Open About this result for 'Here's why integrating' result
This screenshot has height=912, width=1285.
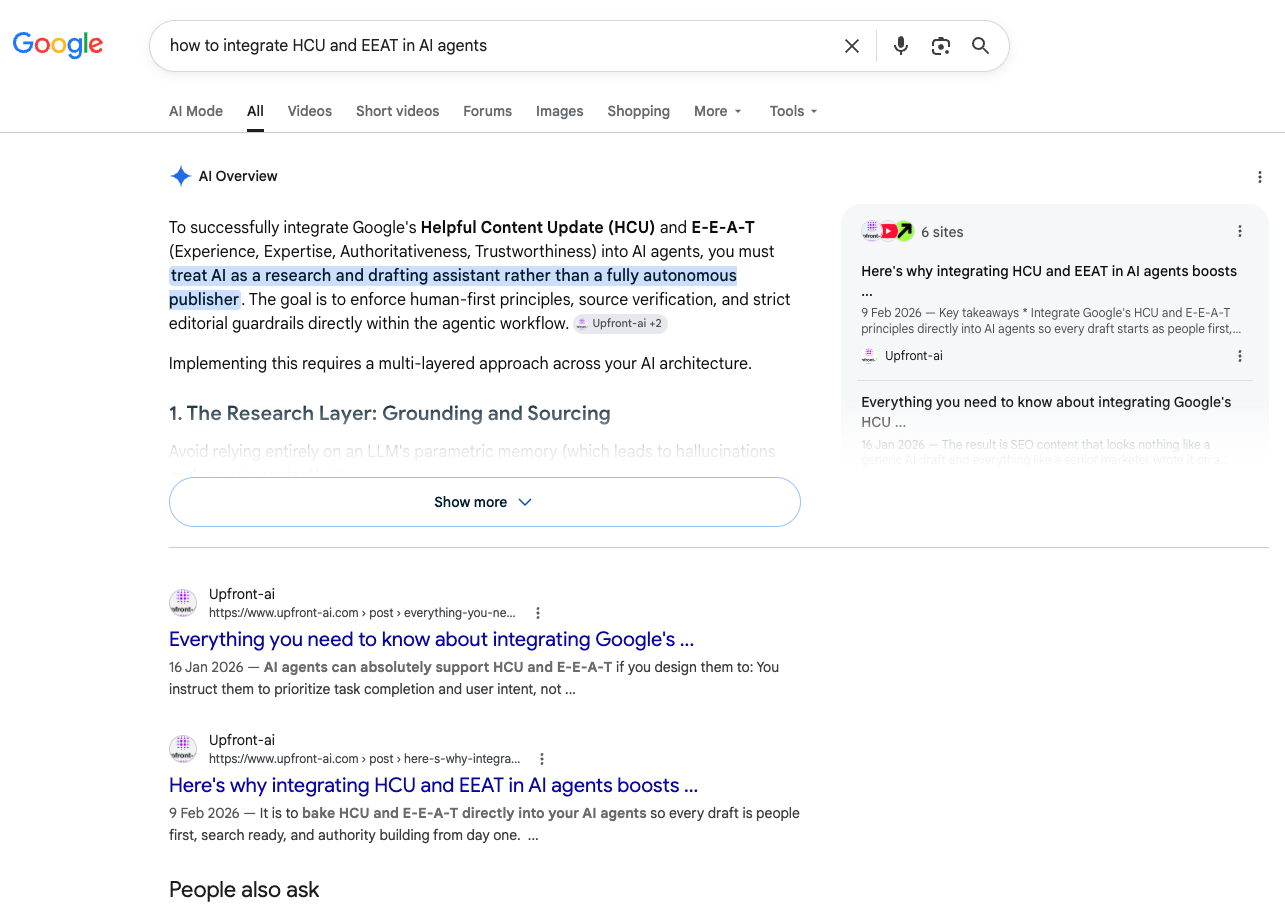(542, 759)
